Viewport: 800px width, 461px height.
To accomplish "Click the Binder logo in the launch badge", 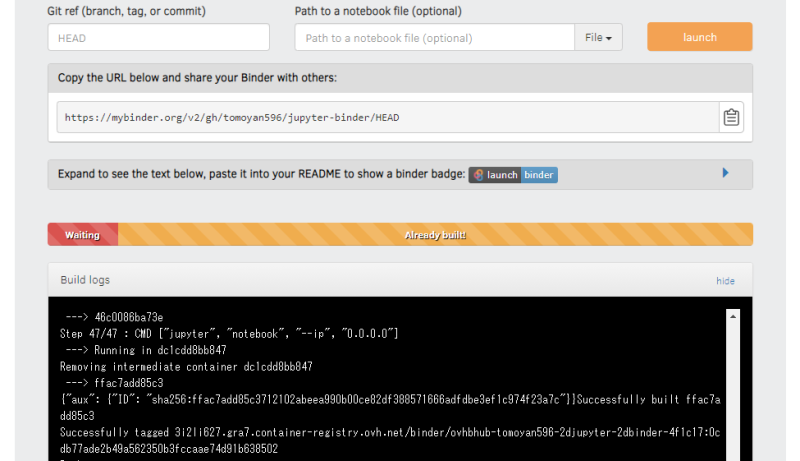I will click(x=479, y=175).
